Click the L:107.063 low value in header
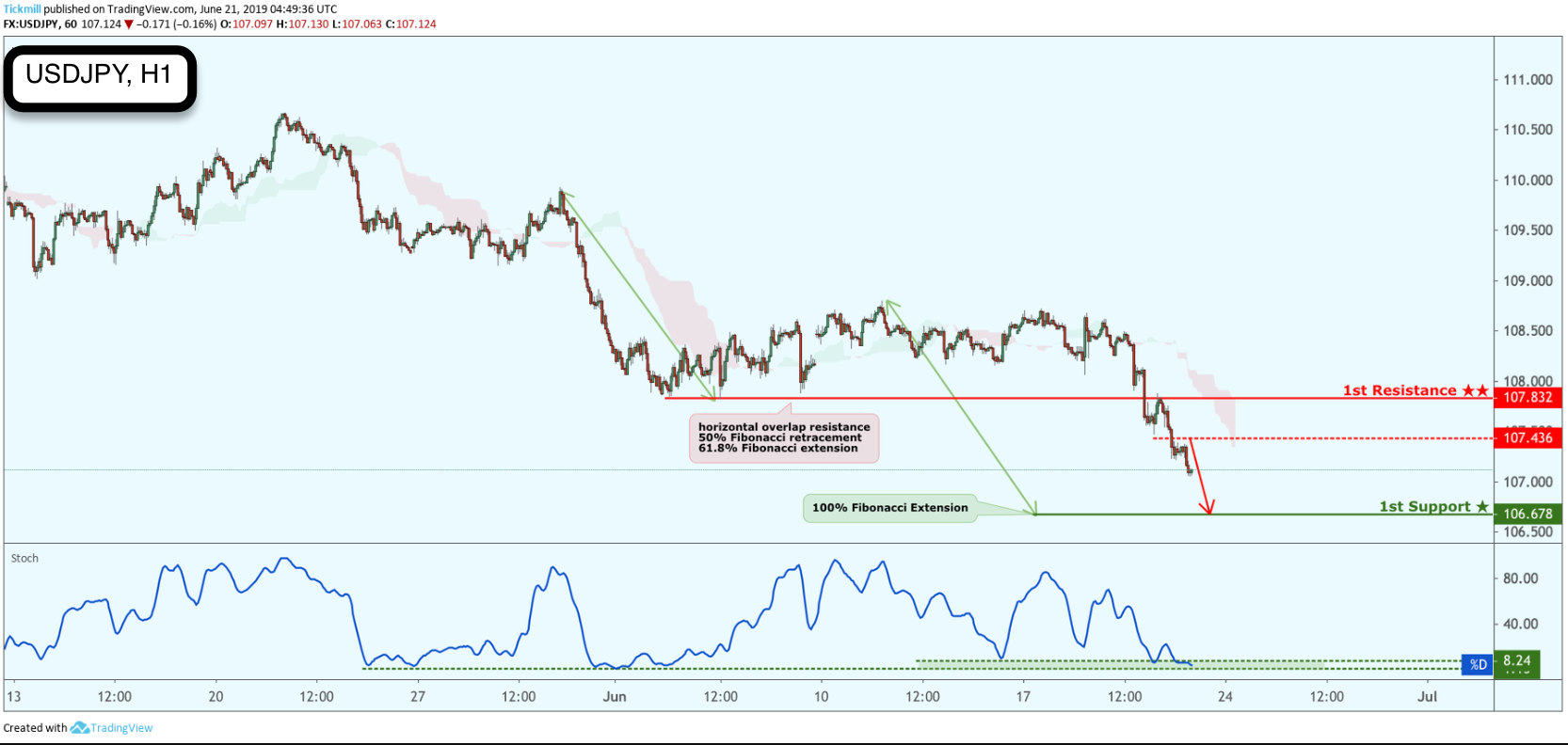 pyautogui.click(x=357, y=24)
